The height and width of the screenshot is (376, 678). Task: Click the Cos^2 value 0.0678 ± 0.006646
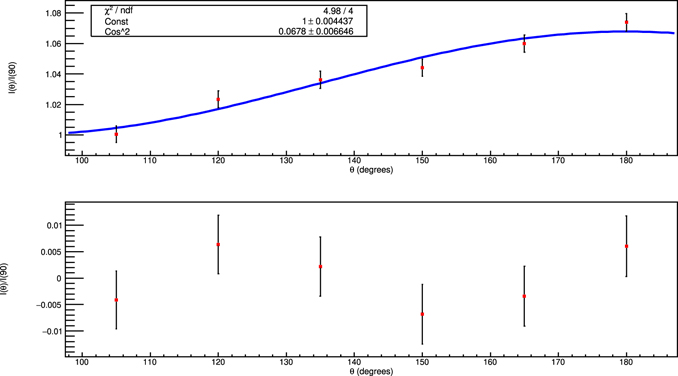click(x=316, y=32)
